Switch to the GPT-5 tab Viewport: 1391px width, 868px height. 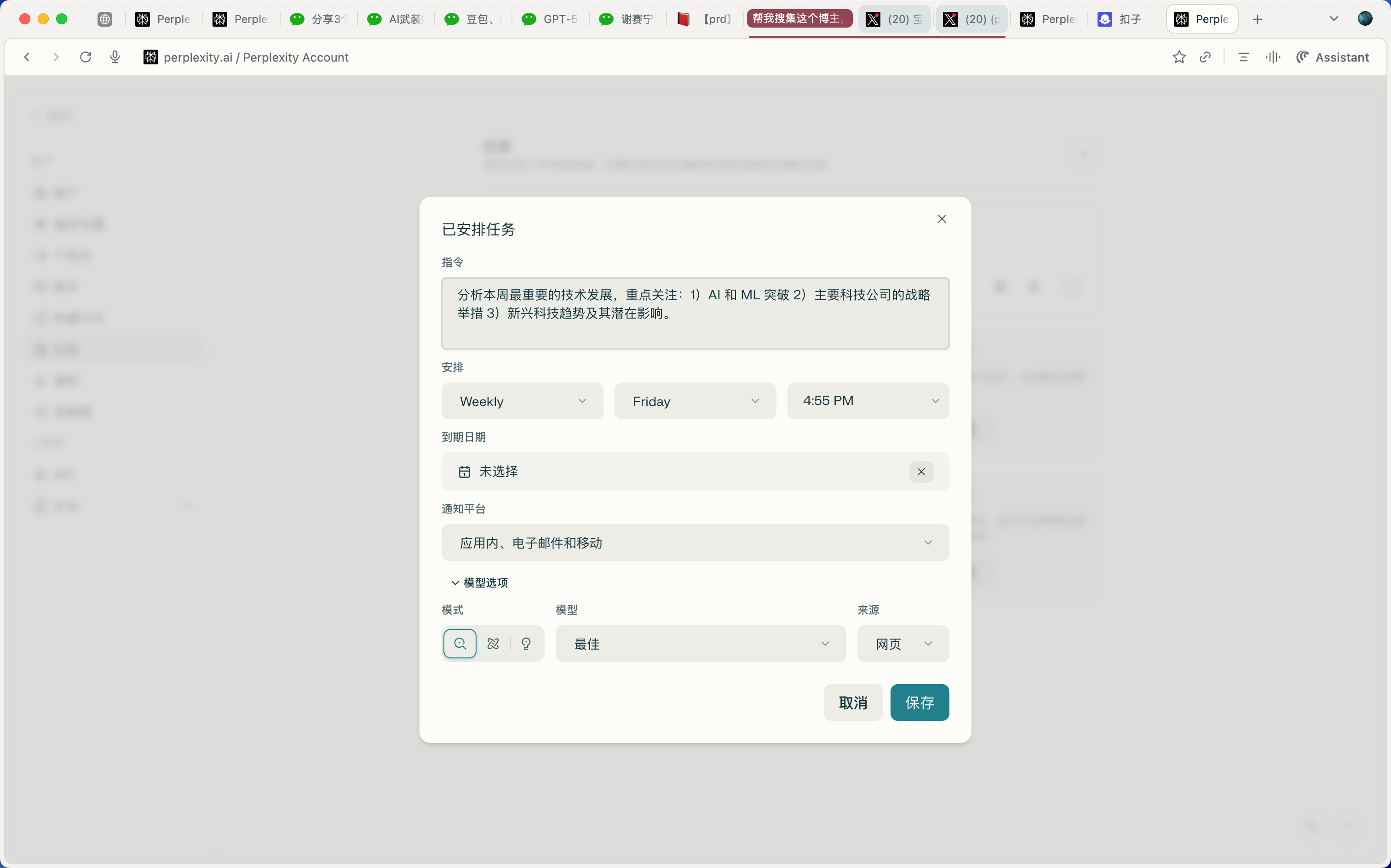[550, 19]
